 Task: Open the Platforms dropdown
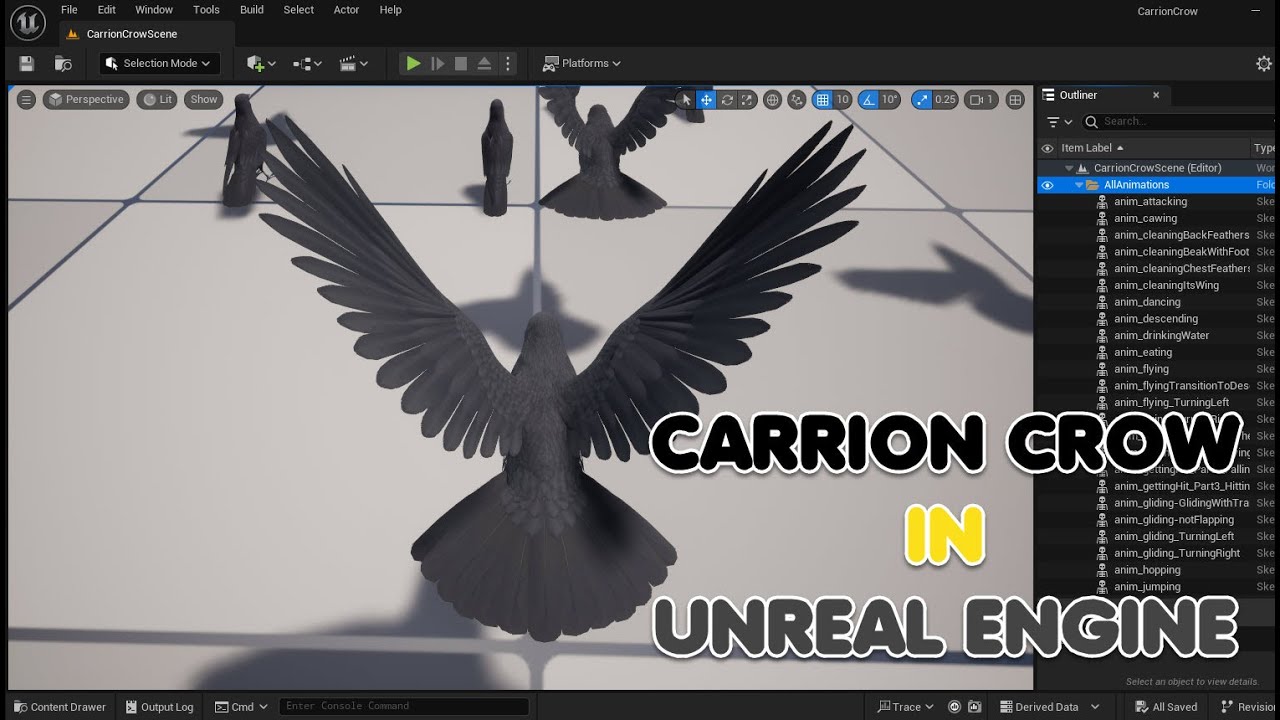pyautogui.click(x=581, y=63)
